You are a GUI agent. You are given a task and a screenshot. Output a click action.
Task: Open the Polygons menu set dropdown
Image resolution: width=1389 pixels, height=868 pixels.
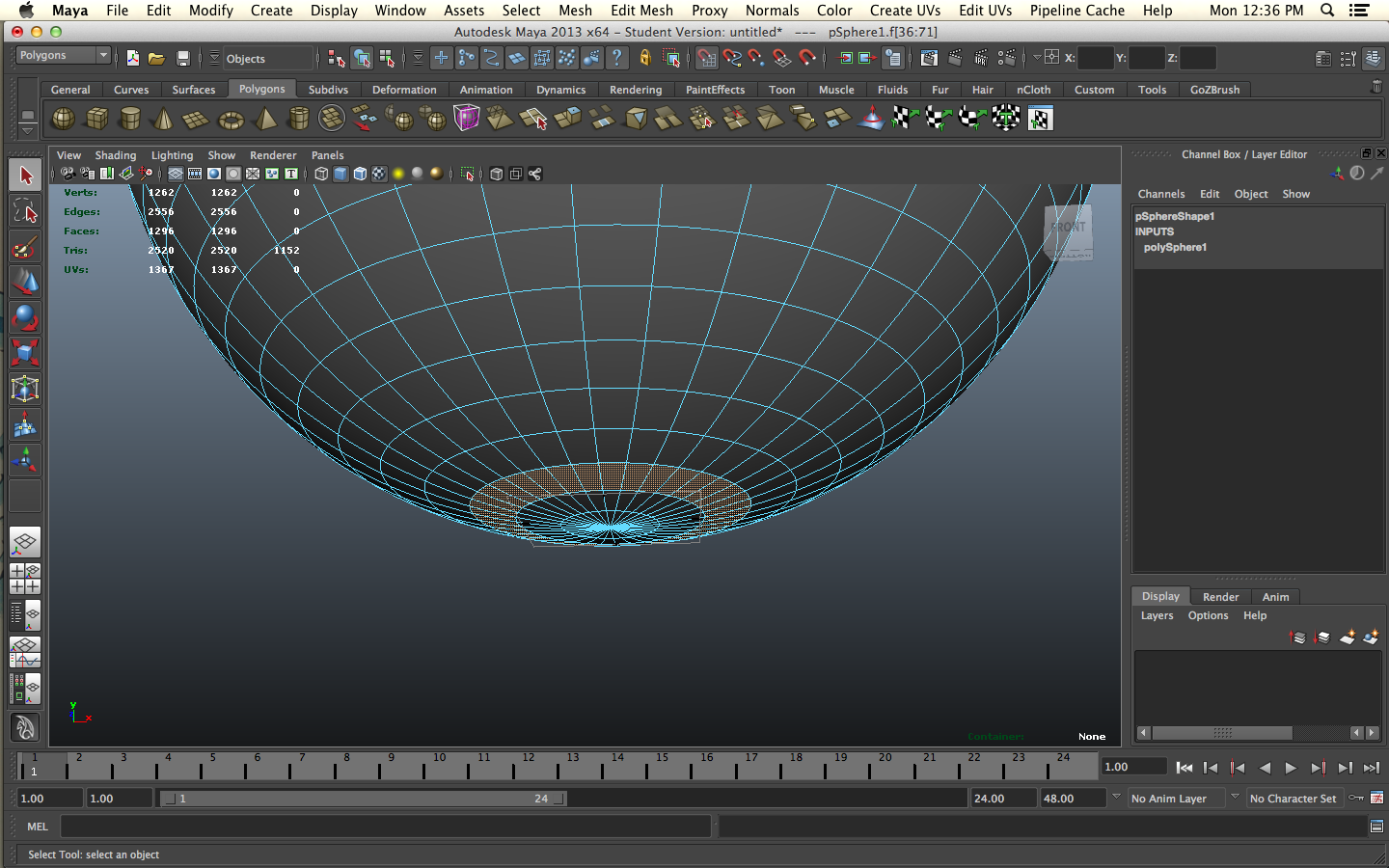pyautogui.click(x=63, y=55)
